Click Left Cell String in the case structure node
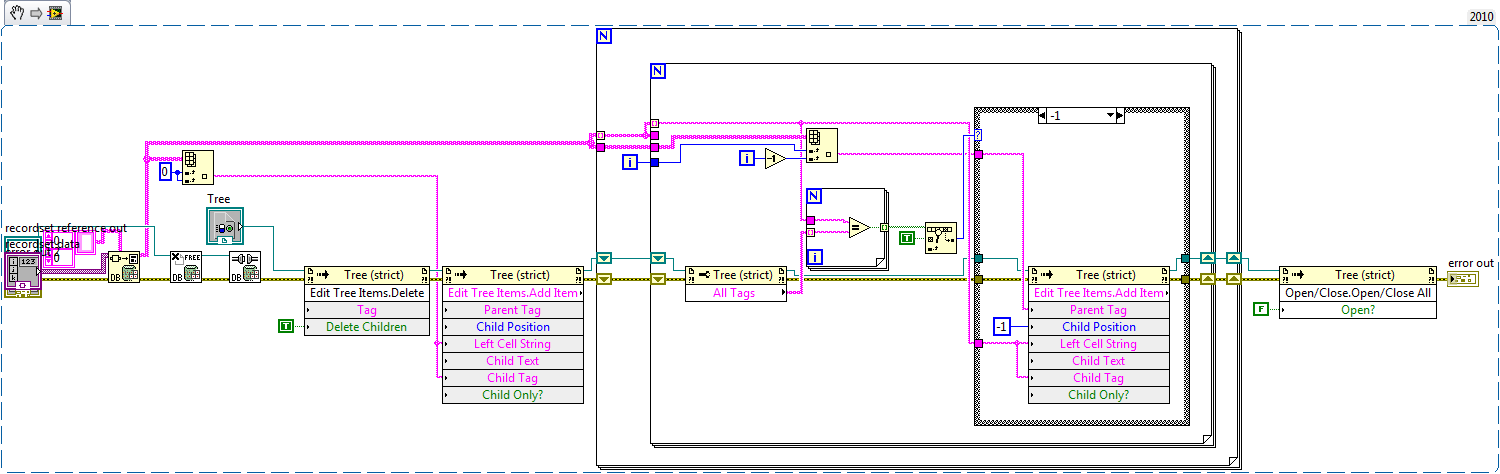1500x474 pixels. (1099, 343)
